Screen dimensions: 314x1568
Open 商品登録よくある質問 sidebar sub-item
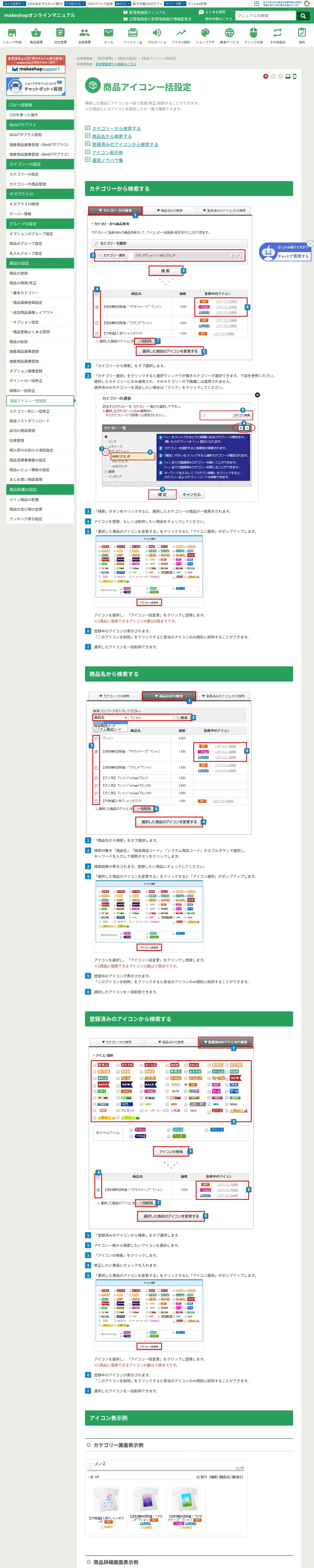(x=40, y=332)
